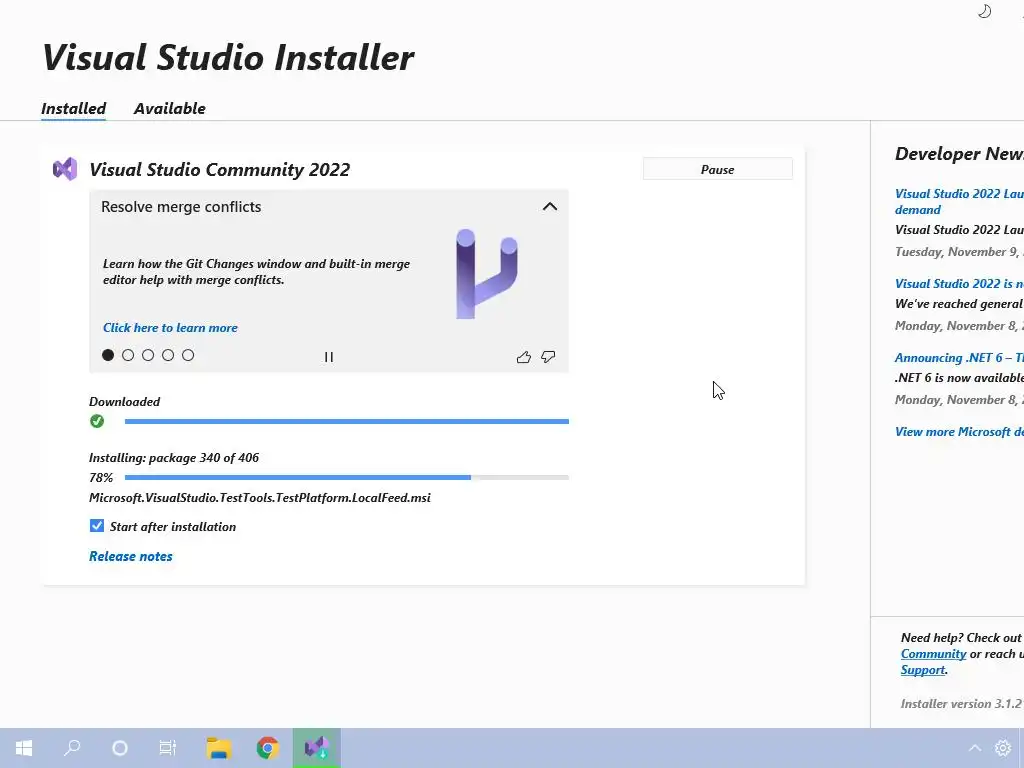Click Visual Studio Installer taskbar icon
Image resolution: width=1024 pixels, height=768 pixels.
(317, 748)
